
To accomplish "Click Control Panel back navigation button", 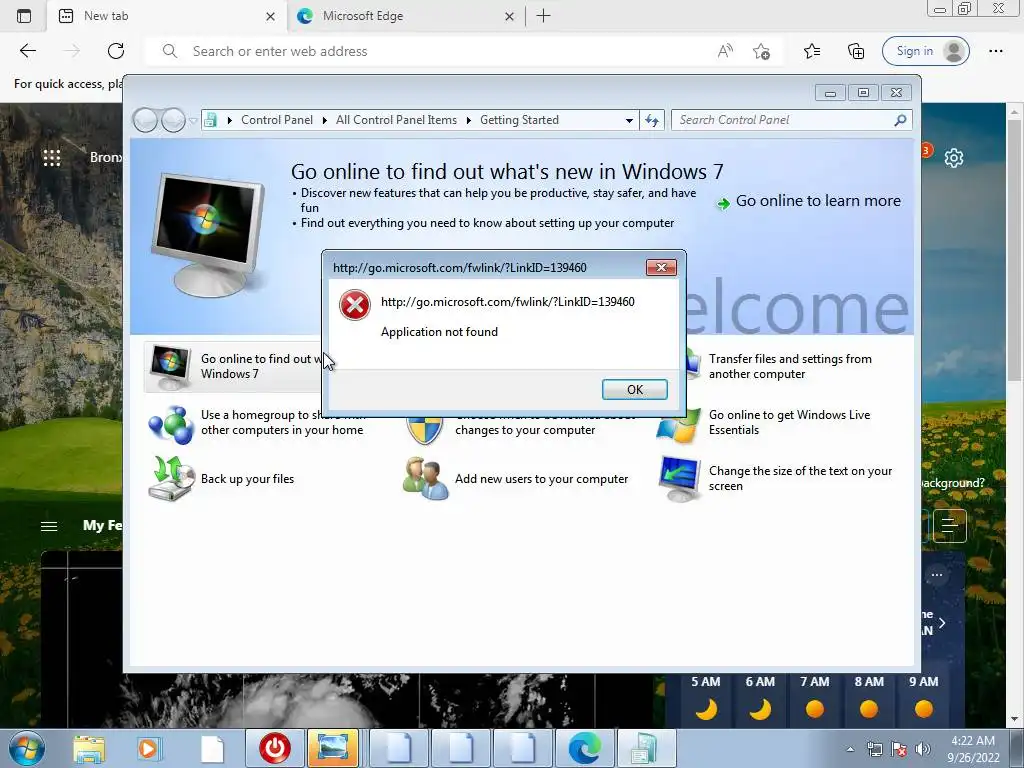I will click(145, 120).
